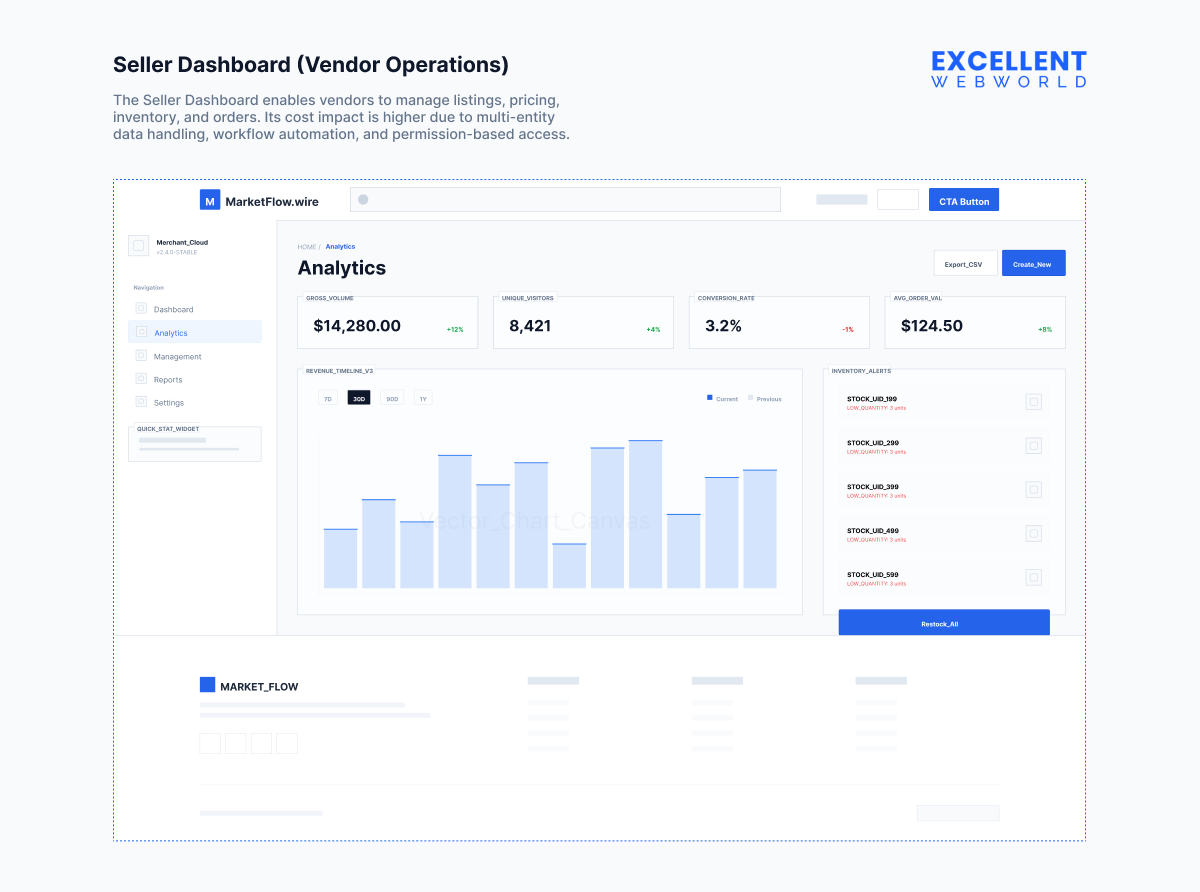Switch to the 1Y timeline view
This screenshot has height=892, width=1200.
pos(422,397)
